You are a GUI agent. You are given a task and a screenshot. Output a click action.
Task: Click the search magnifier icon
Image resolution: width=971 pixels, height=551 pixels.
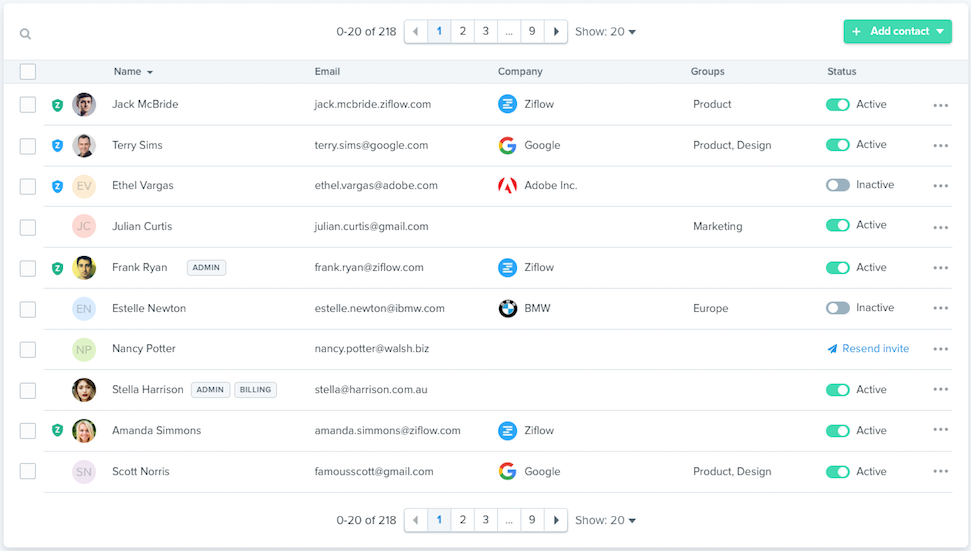25,34
